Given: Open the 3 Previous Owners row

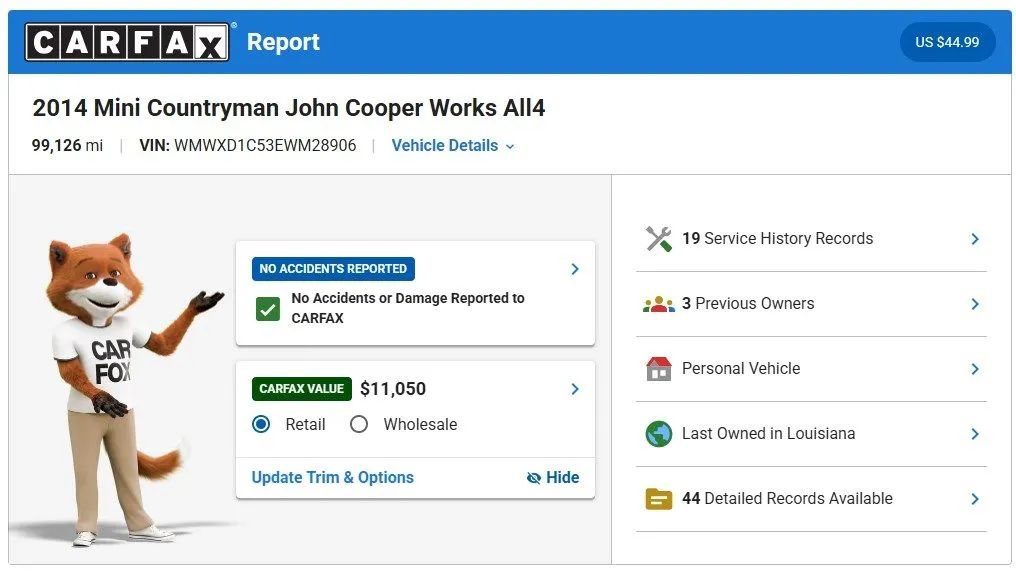Looking at the screenshot, I should (x=811, y=304).
